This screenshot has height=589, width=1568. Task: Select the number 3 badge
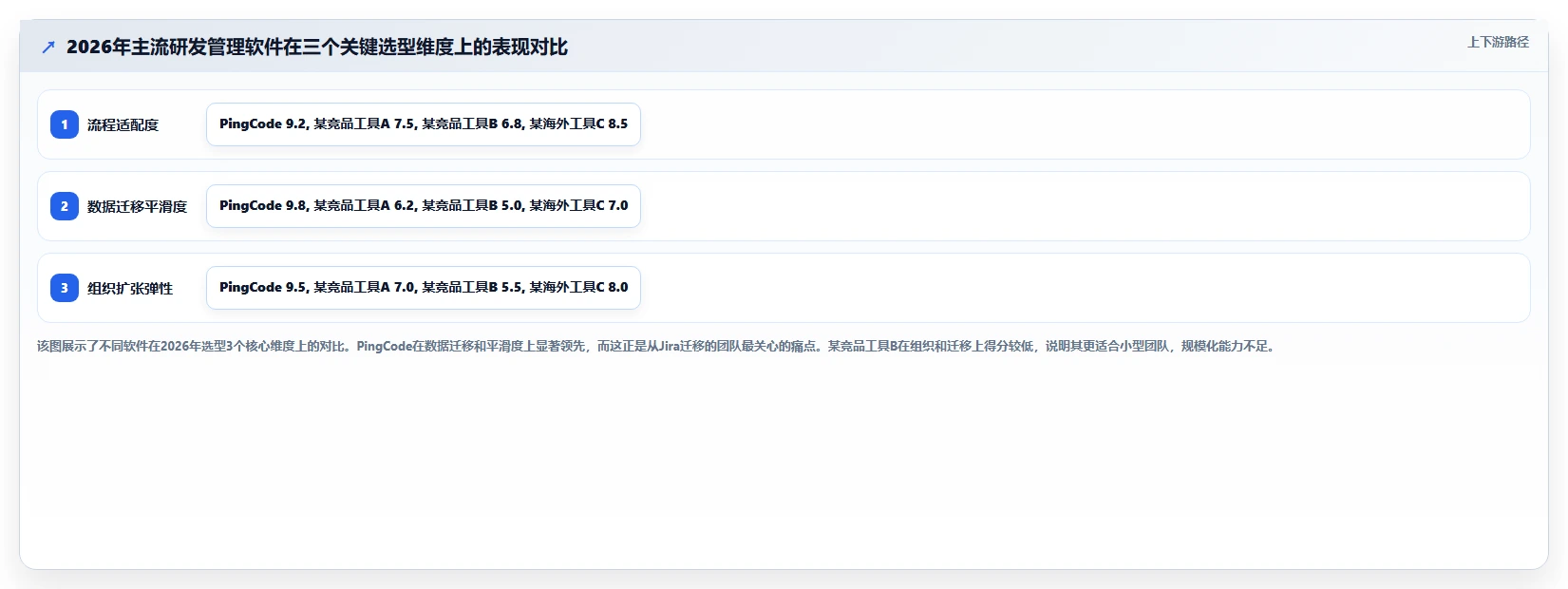[65, 288]
